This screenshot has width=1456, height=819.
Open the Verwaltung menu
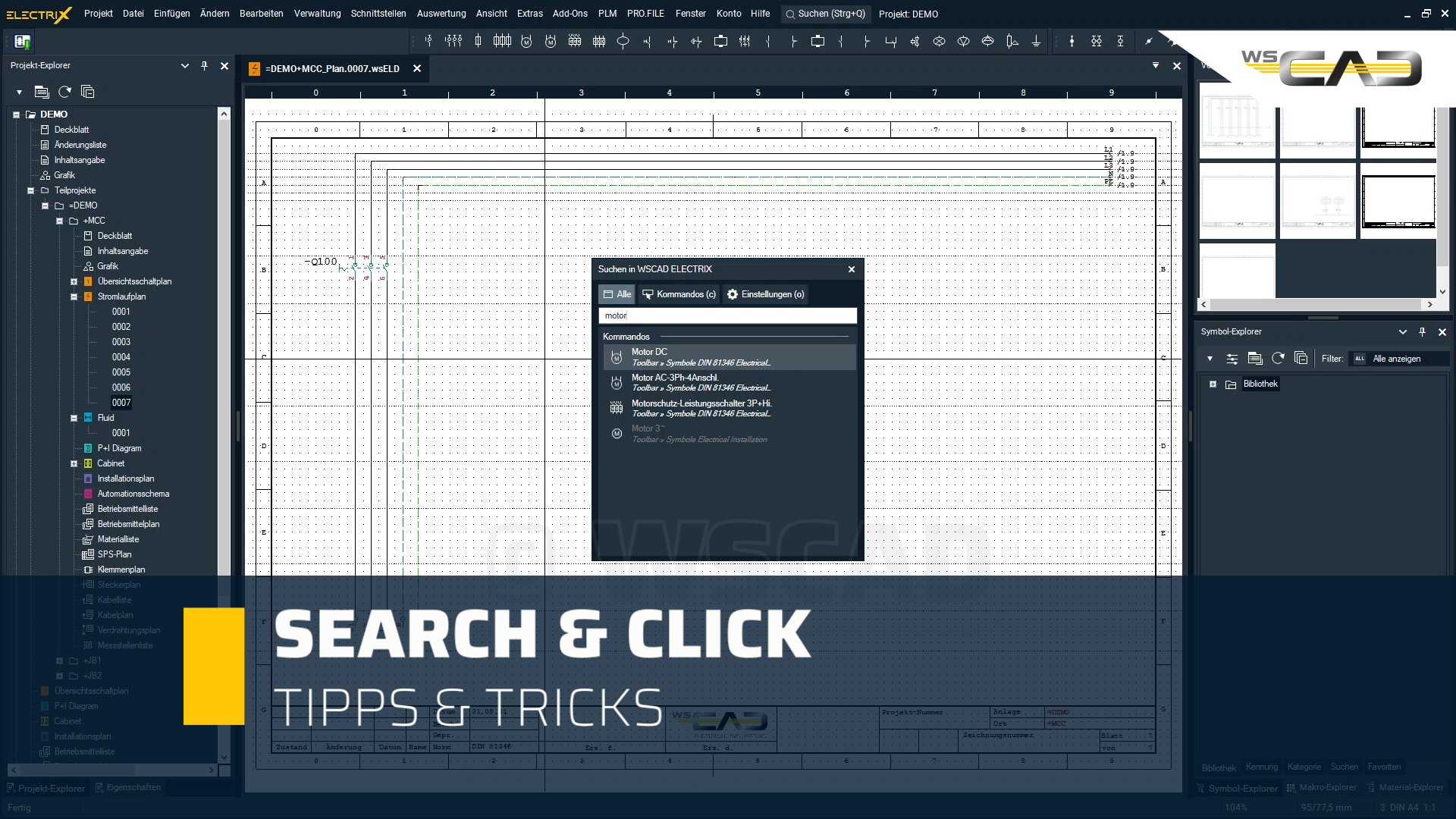(x=317, y=13)
